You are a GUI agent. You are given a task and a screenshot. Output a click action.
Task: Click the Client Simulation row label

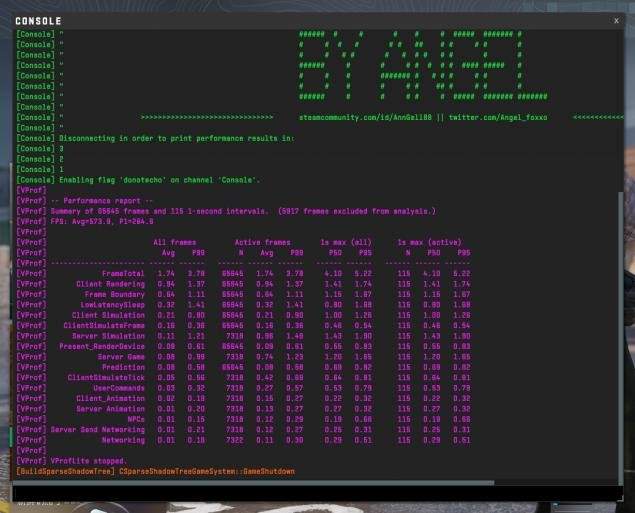[108, 315]
